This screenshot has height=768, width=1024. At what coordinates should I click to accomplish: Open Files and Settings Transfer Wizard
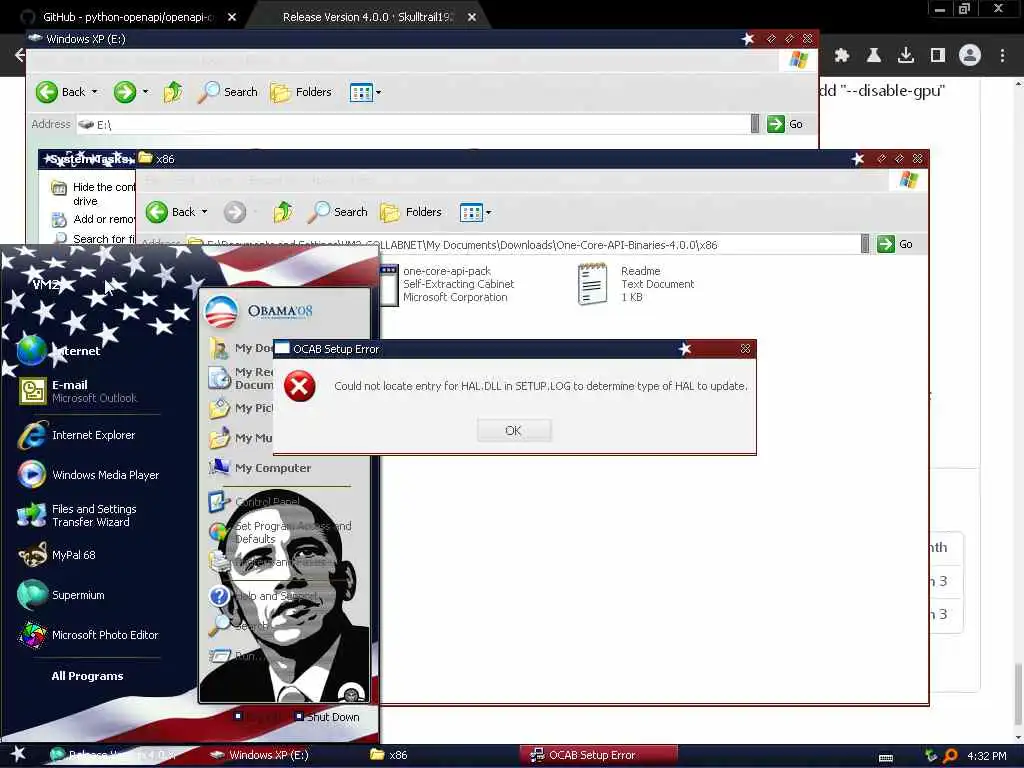click(77, 515)
